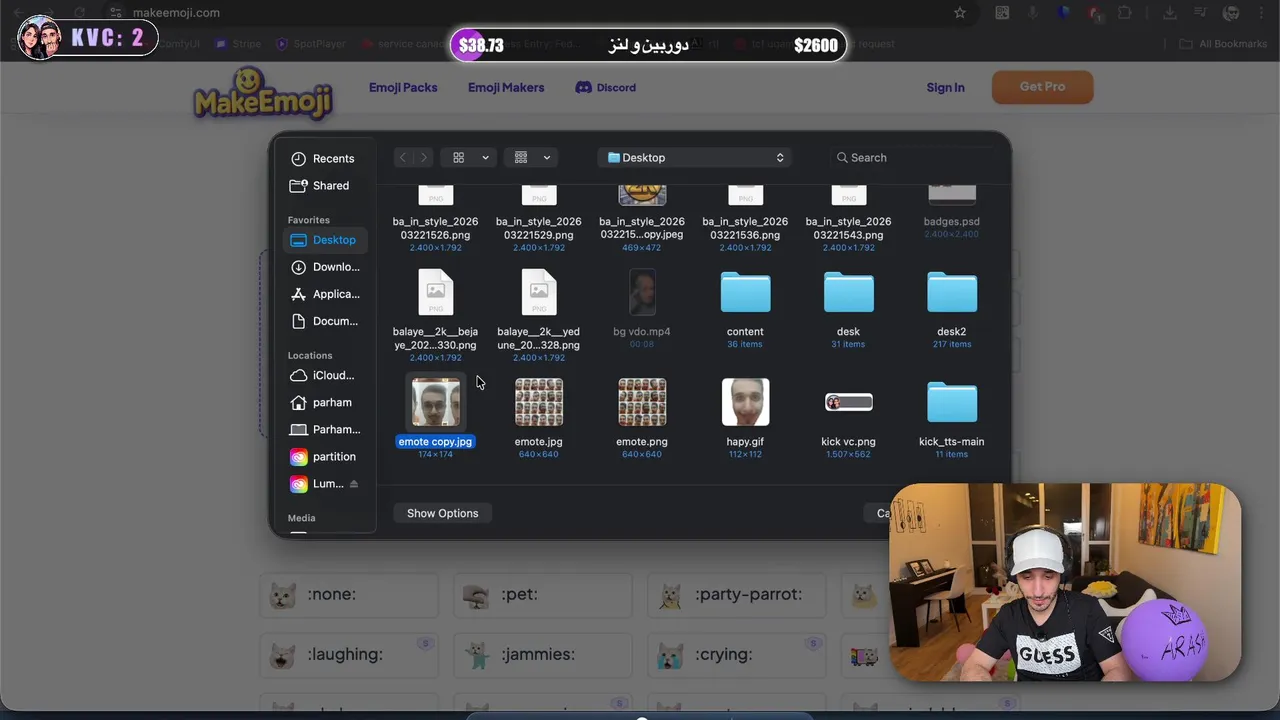Choose the :jammies: emoji style
Screen dimensions: 1280x720
pos(543,654)
